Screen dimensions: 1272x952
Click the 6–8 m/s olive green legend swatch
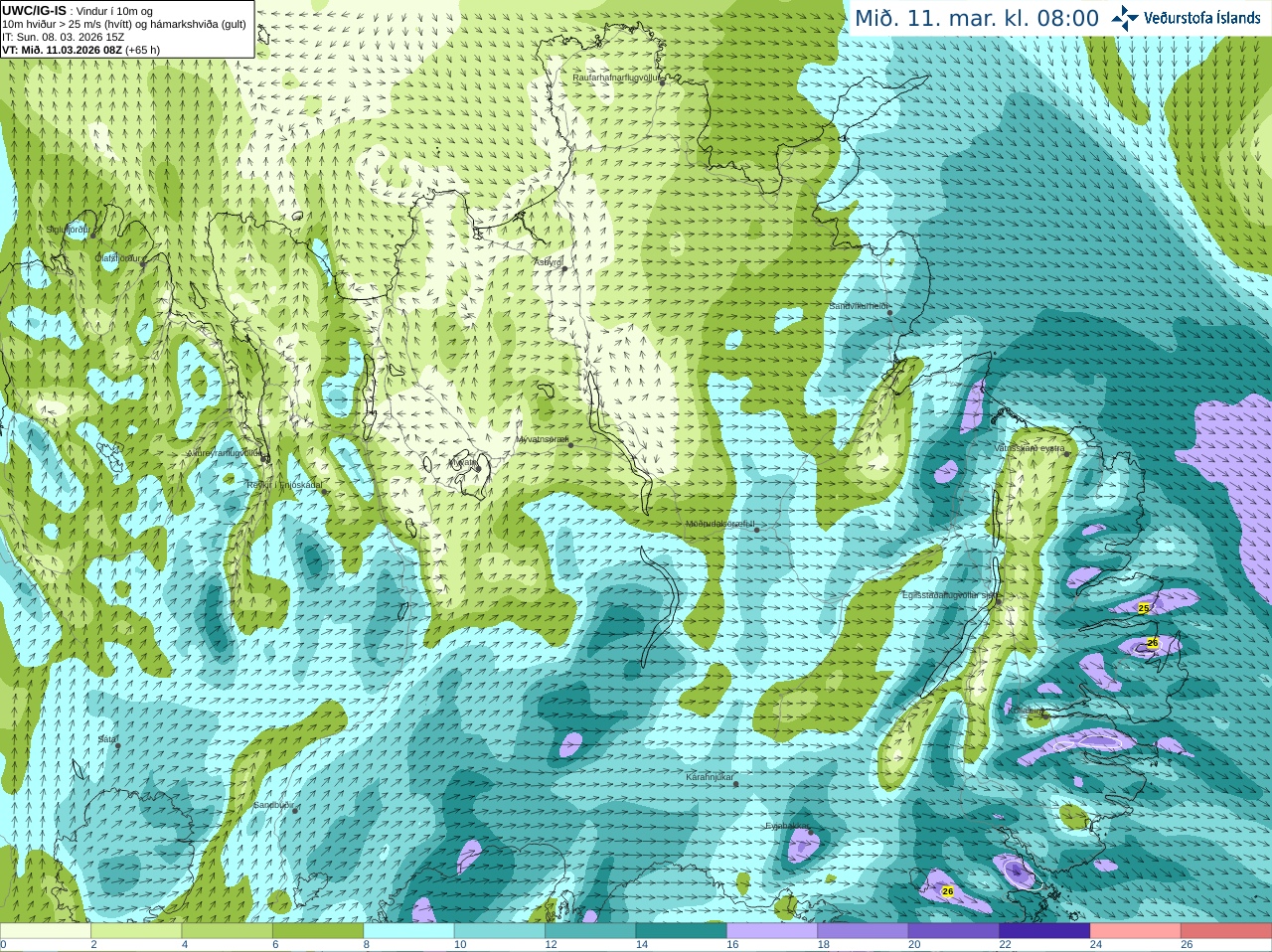pos(318,931)
